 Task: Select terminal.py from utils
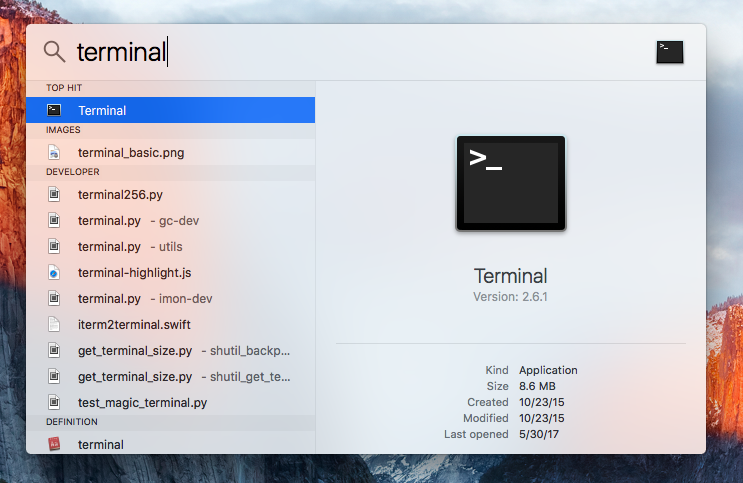coord(171,247)
